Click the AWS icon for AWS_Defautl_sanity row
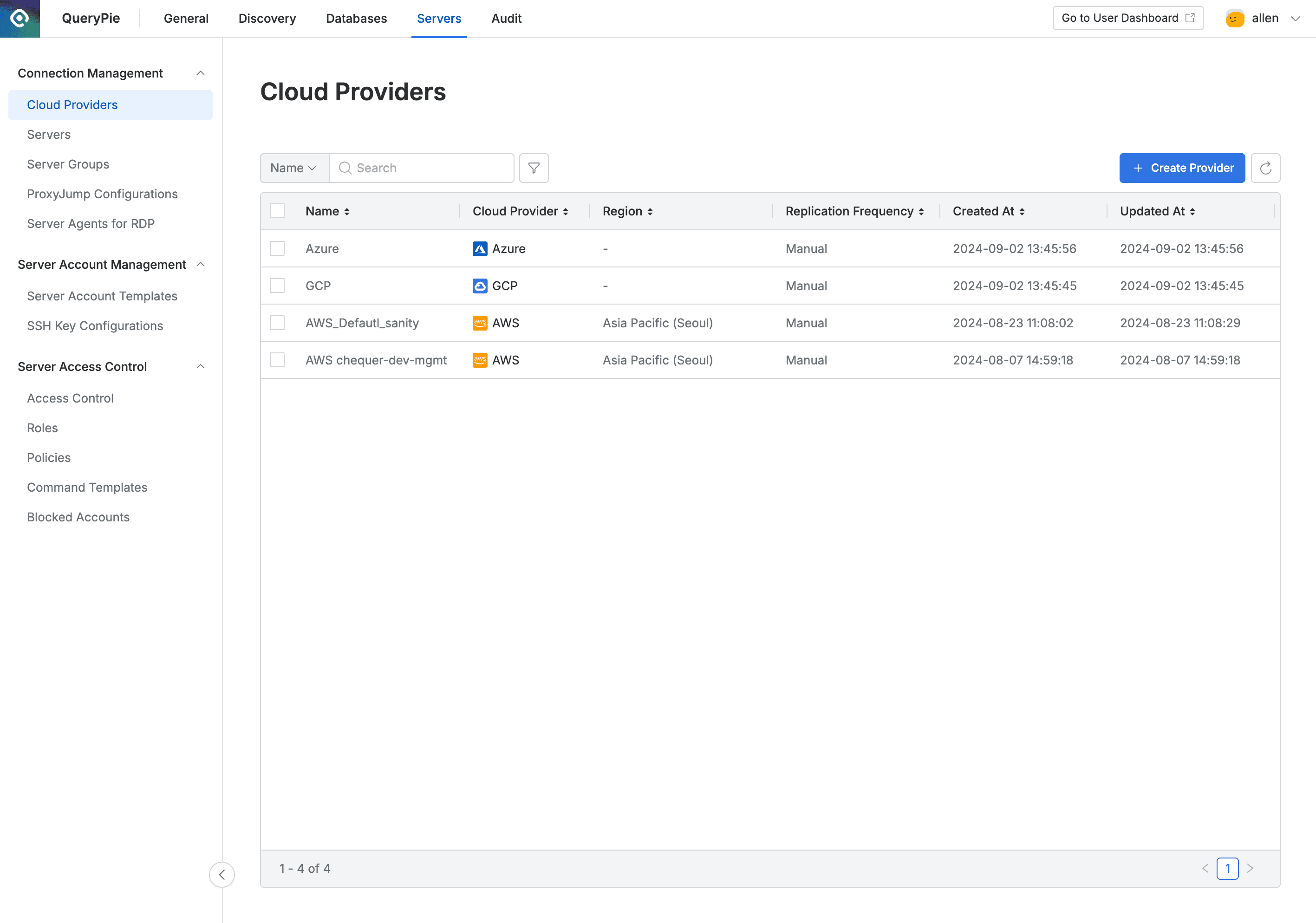Screen dimensions: 1316x923 [479, 323]
